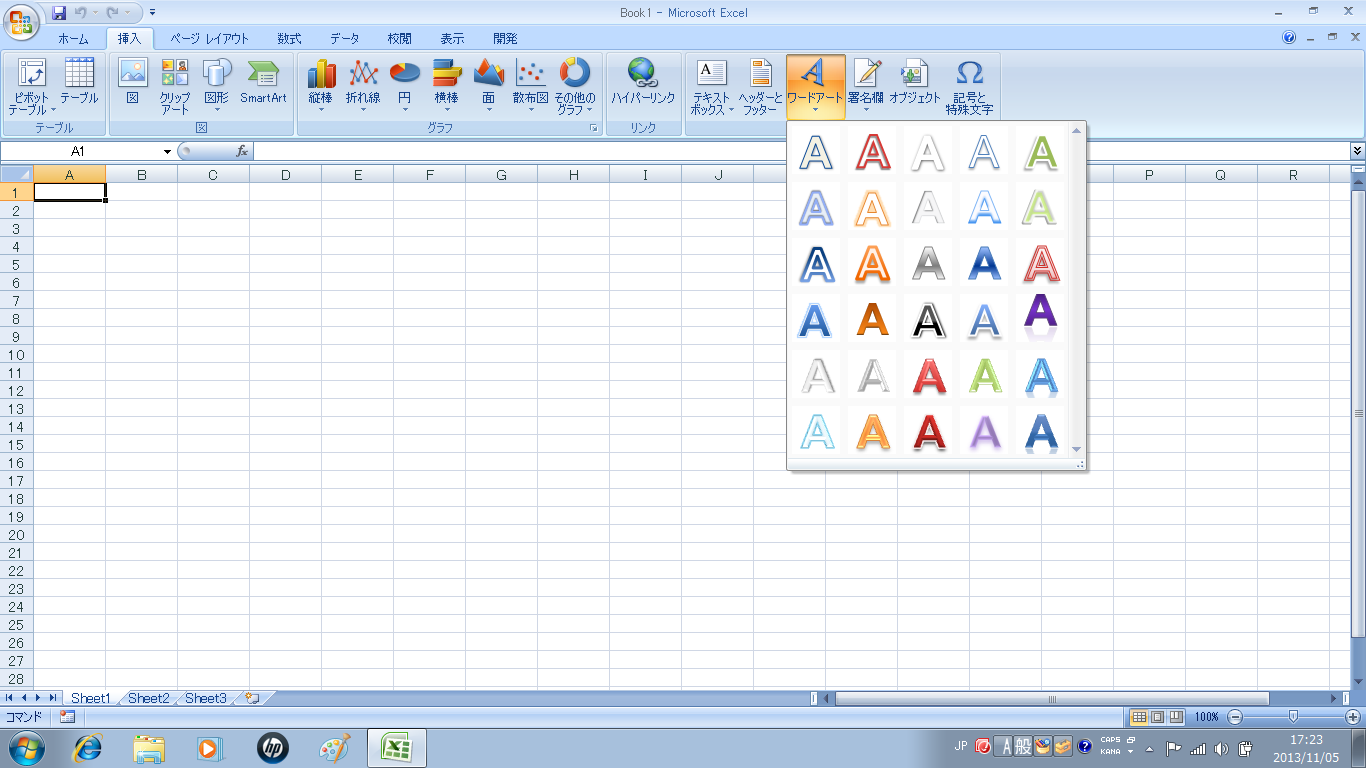Click the Office button
This screenshot has width=1366, height=768.
coord(21,20)
